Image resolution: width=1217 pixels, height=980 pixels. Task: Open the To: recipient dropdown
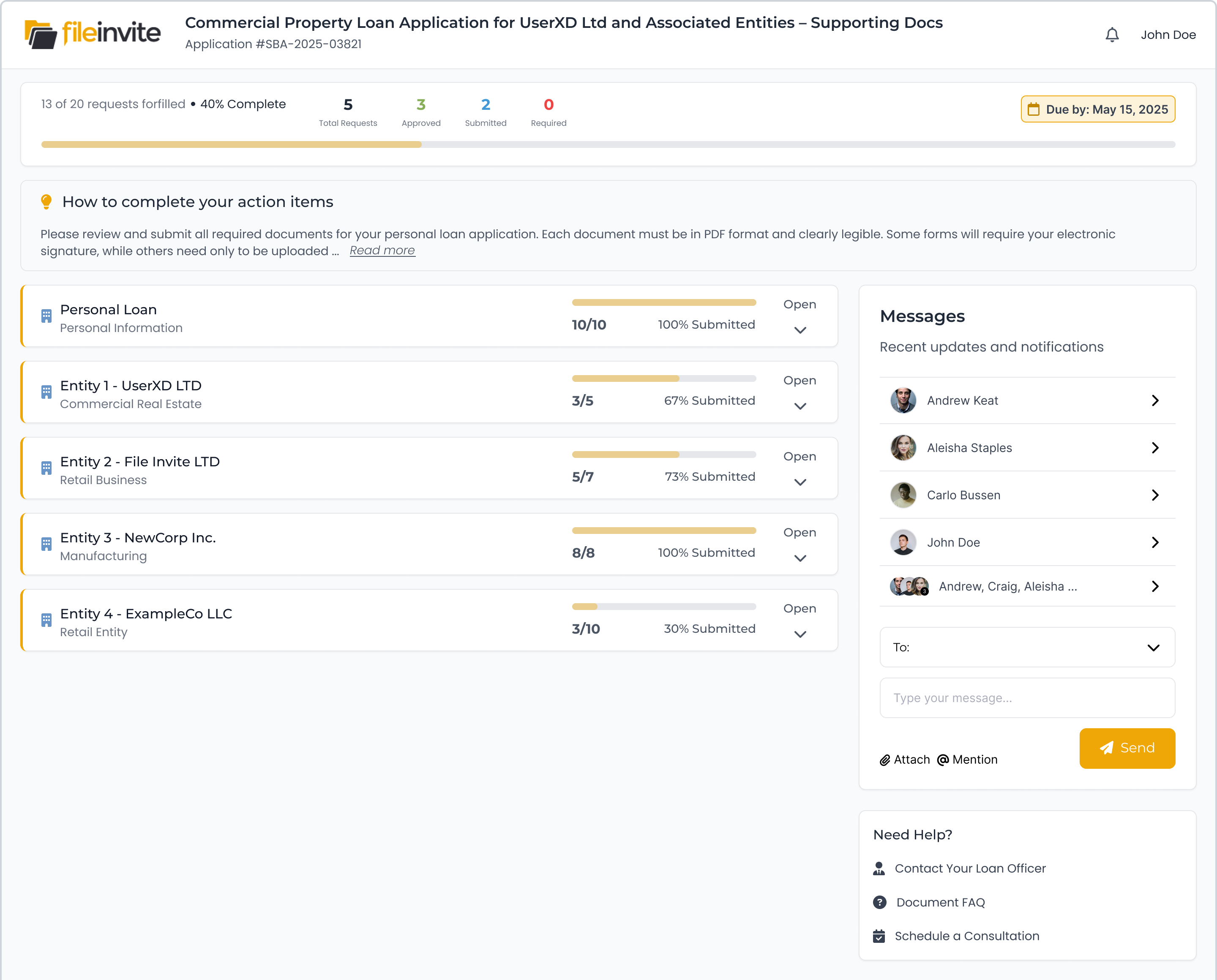1027,648
